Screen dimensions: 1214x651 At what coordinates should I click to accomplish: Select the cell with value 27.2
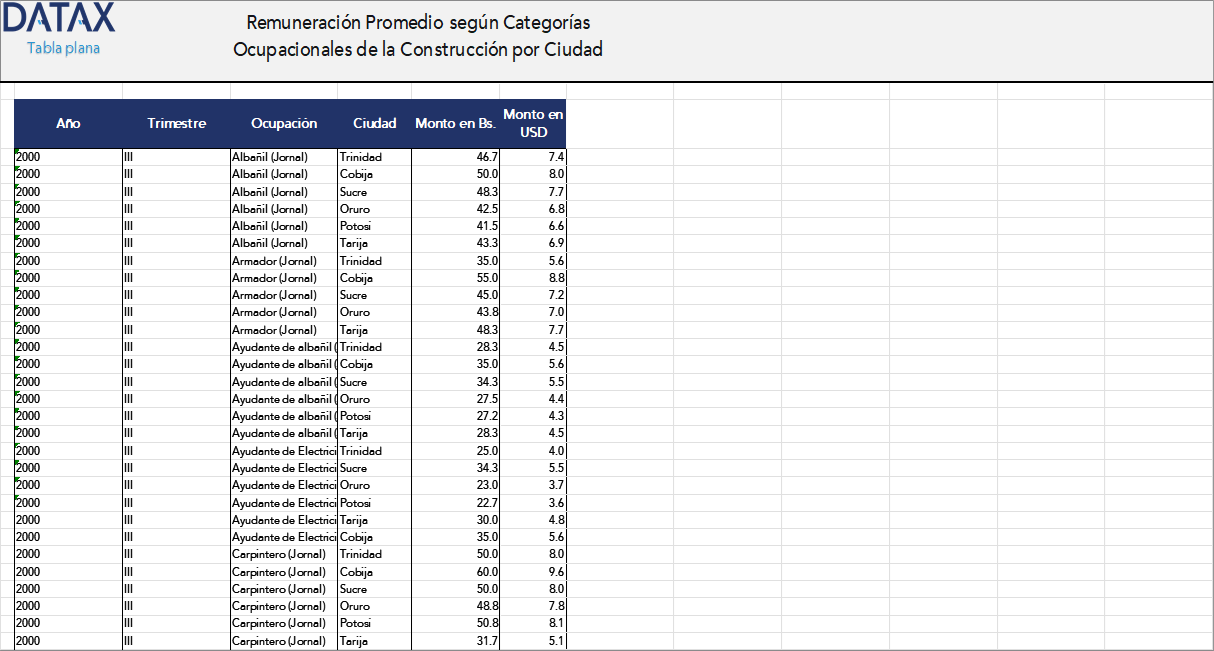pyautogui.click(x=456, y=416)
